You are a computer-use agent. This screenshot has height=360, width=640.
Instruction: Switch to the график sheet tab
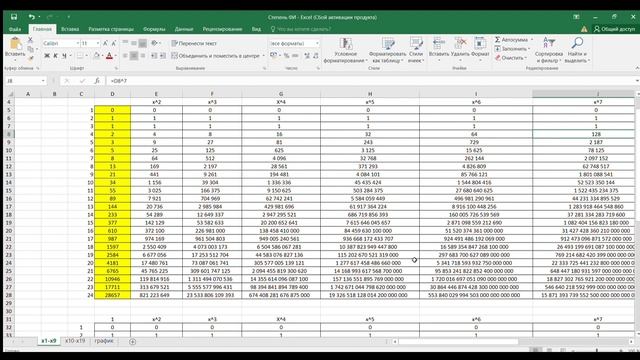pyautogui.click(x=104, y=341)
